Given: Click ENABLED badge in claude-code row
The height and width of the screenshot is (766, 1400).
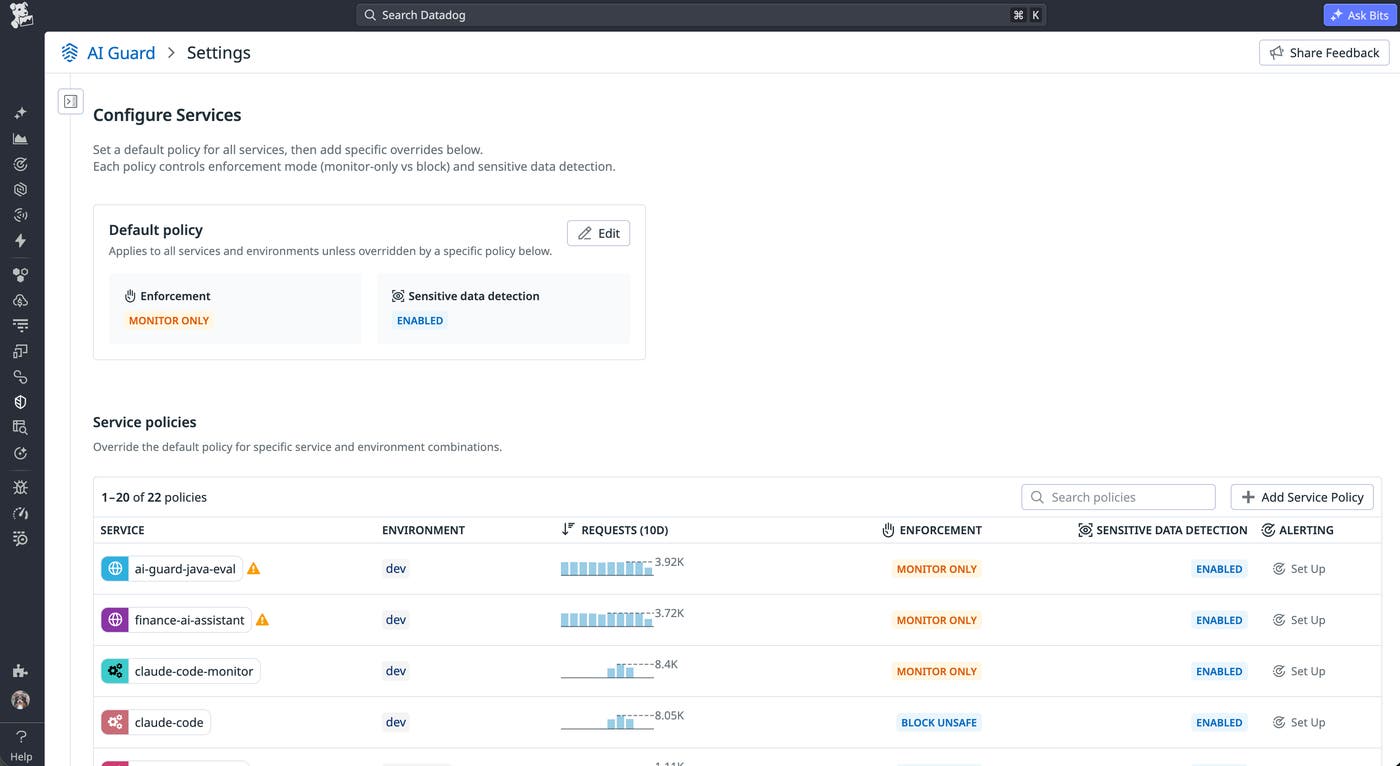Looking at the screenshot, I should [1220, 722].
